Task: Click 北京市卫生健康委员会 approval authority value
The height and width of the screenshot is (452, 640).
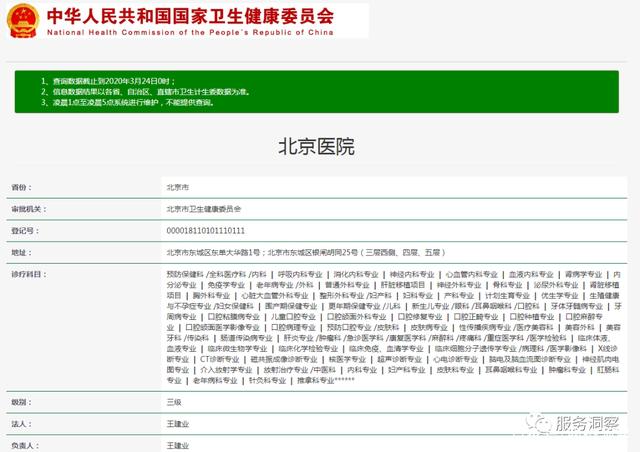Action: click(204, 208)
